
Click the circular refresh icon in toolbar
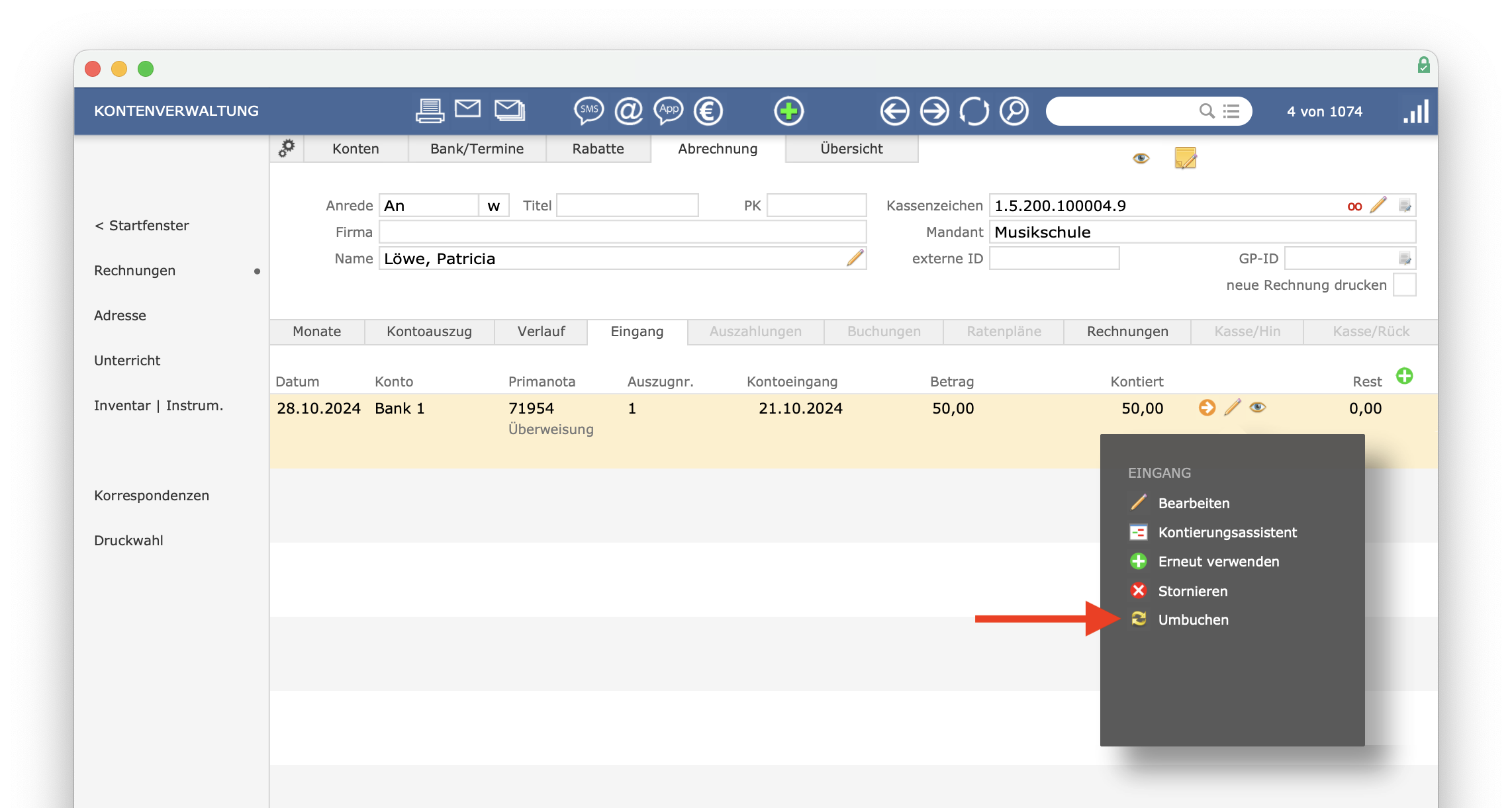point(974,111)
